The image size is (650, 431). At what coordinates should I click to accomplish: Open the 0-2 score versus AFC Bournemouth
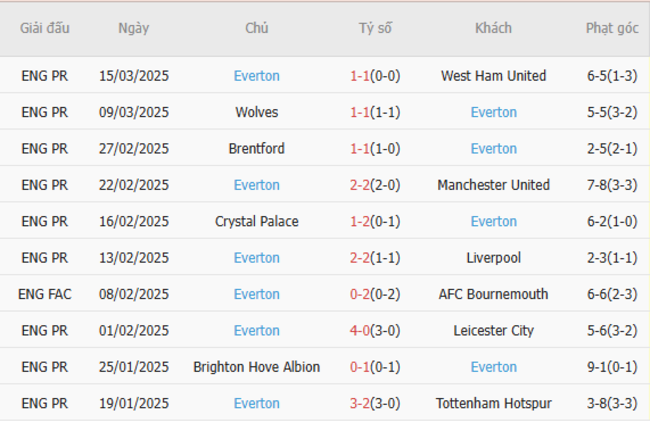(360, 294)
